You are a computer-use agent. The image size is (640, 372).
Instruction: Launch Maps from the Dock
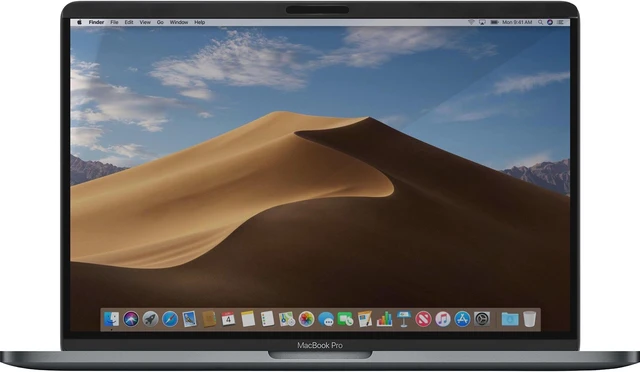click(287, 319)
